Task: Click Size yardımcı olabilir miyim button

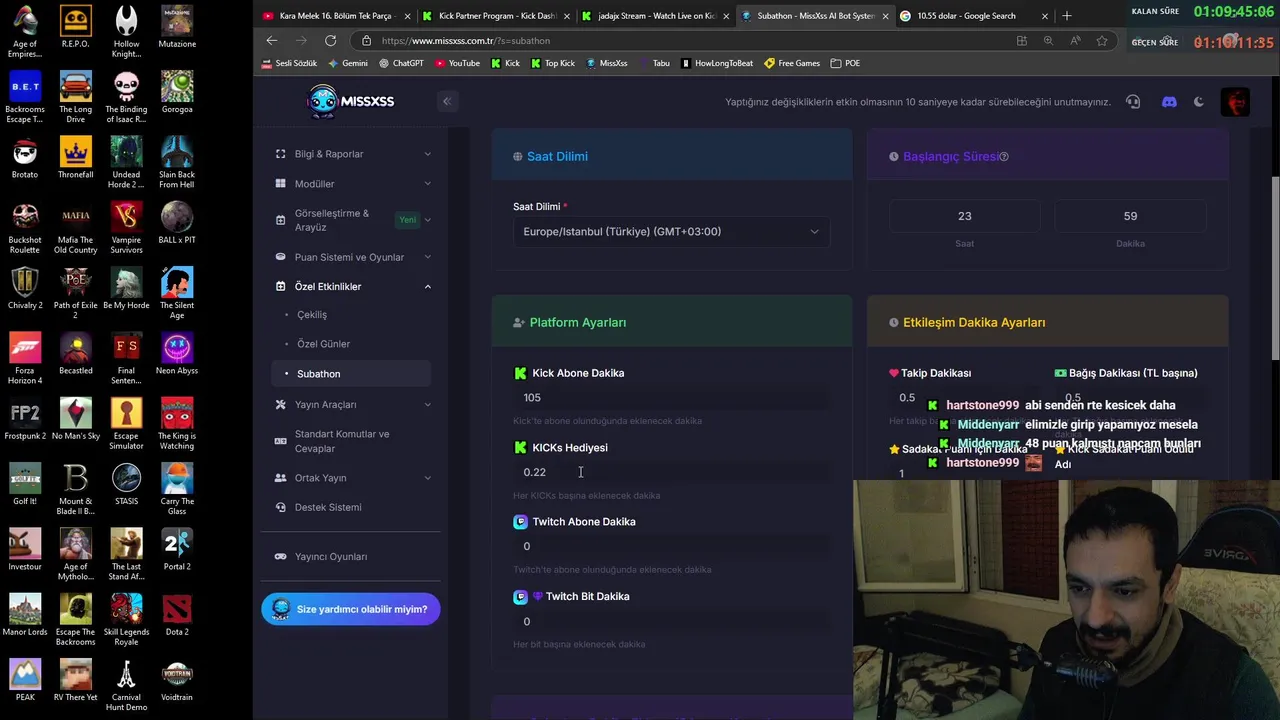Action: coord(350,609)
